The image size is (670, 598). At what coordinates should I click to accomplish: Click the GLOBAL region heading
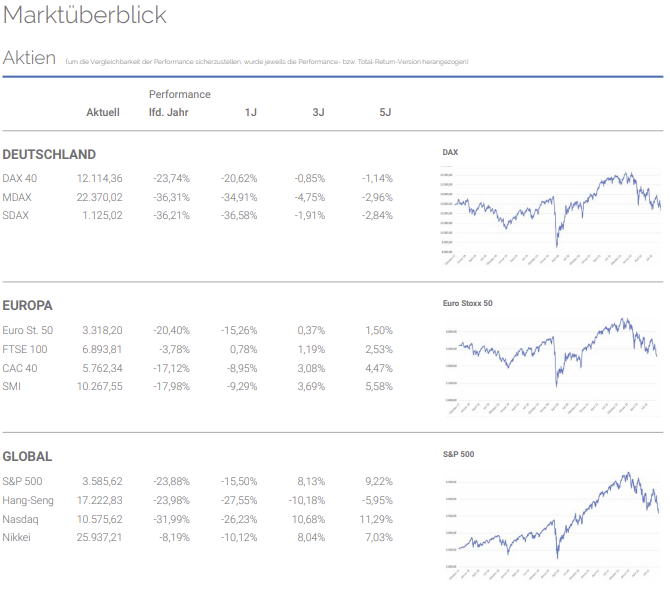point(28,456)
